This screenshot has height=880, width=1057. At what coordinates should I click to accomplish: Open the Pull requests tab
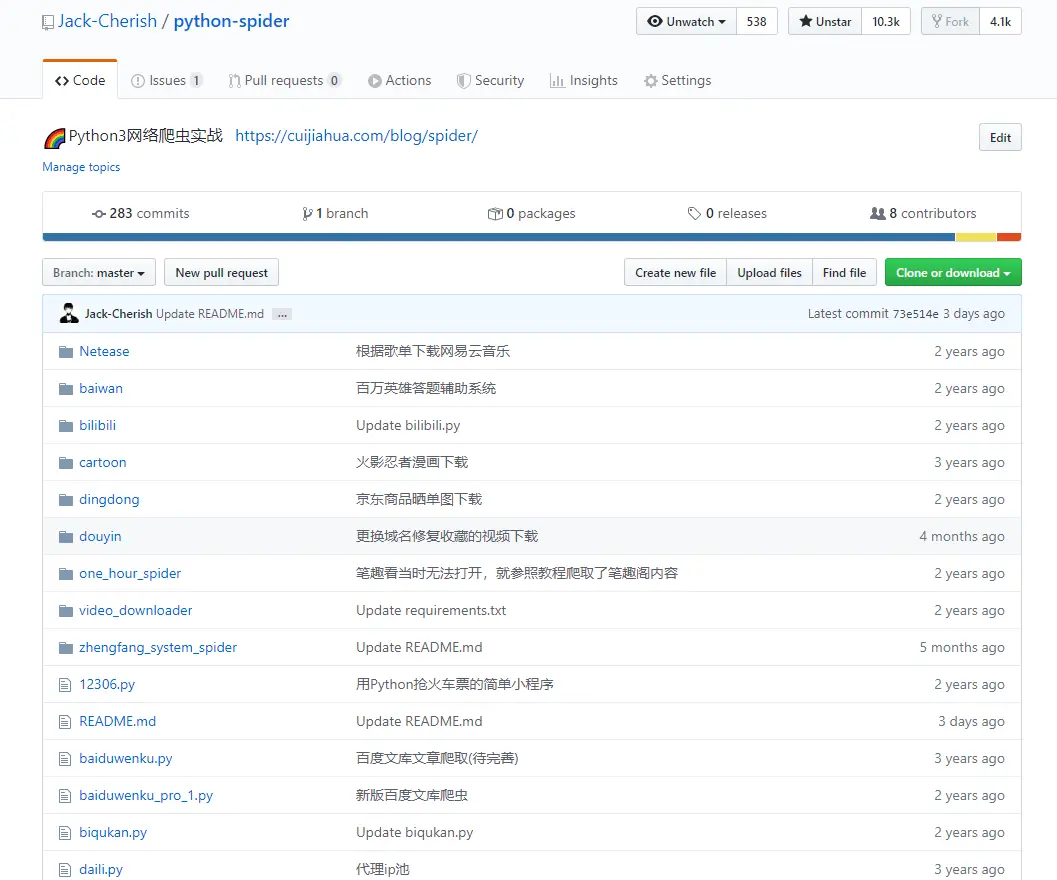(285, 81)
